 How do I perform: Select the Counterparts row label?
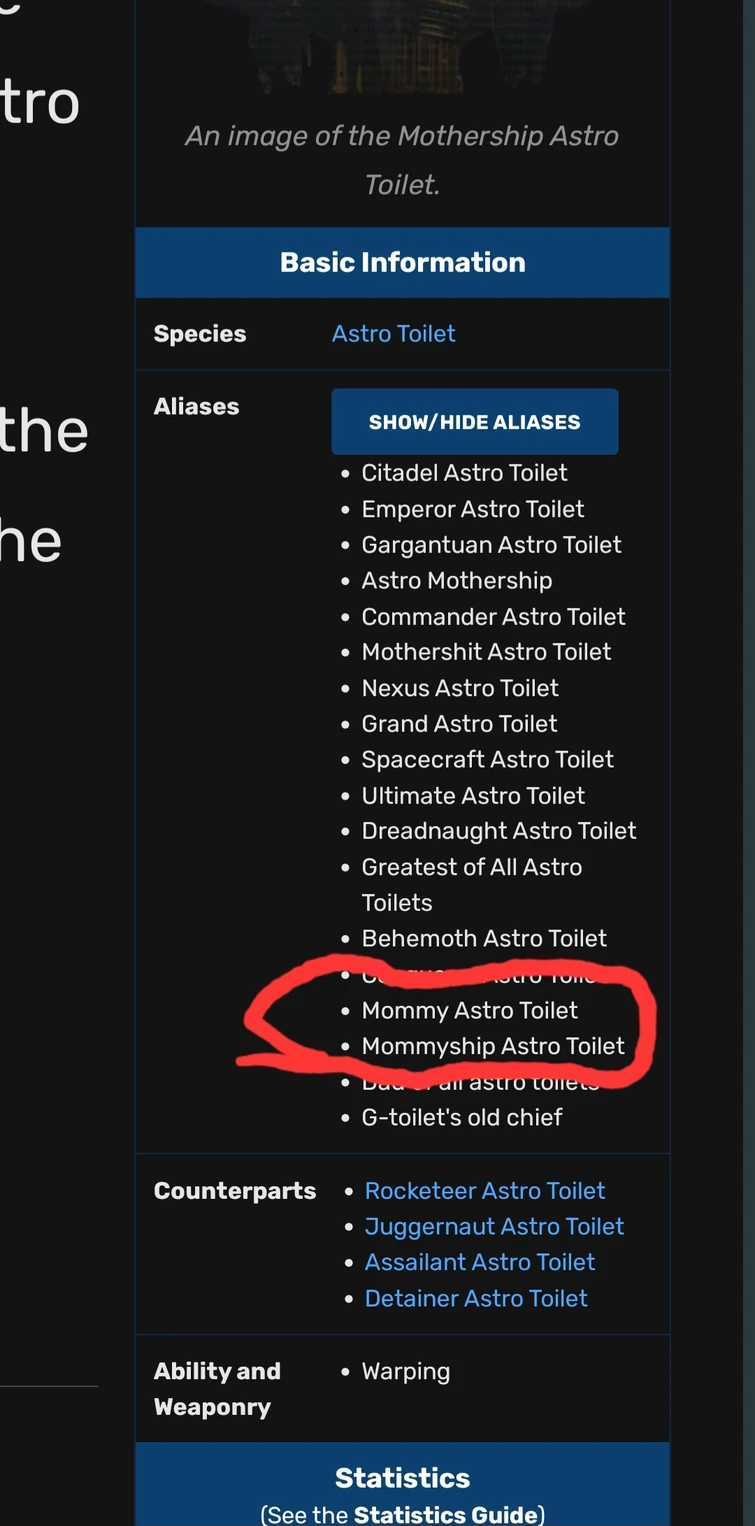(234, 1190)
